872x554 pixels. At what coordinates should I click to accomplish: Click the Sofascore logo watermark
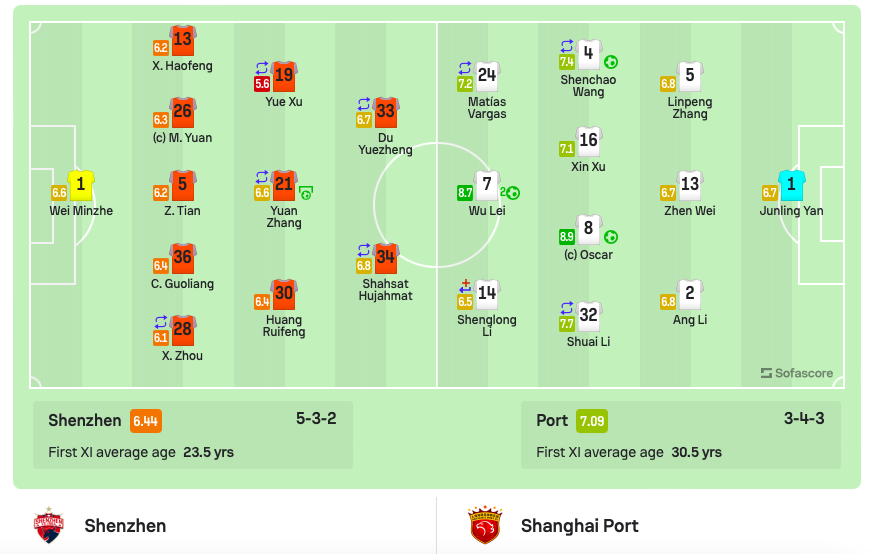pyautogui.click(x=797, y=373)
